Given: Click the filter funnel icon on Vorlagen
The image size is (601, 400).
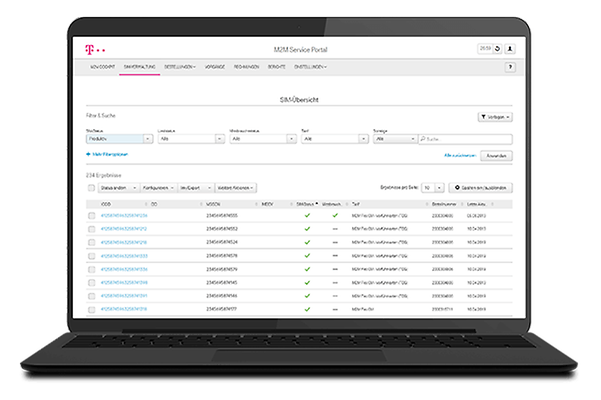Looking at the screenshot, I should point(485,117).
